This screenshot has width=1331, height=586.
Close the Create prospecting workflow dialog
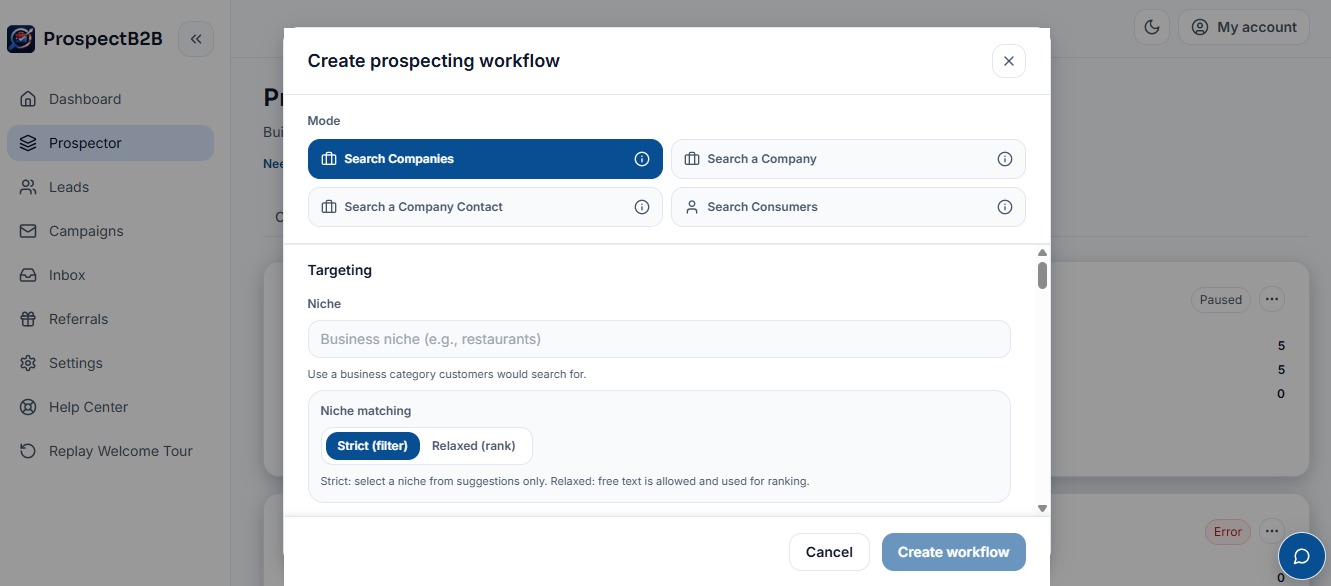tap(1008, 61)
